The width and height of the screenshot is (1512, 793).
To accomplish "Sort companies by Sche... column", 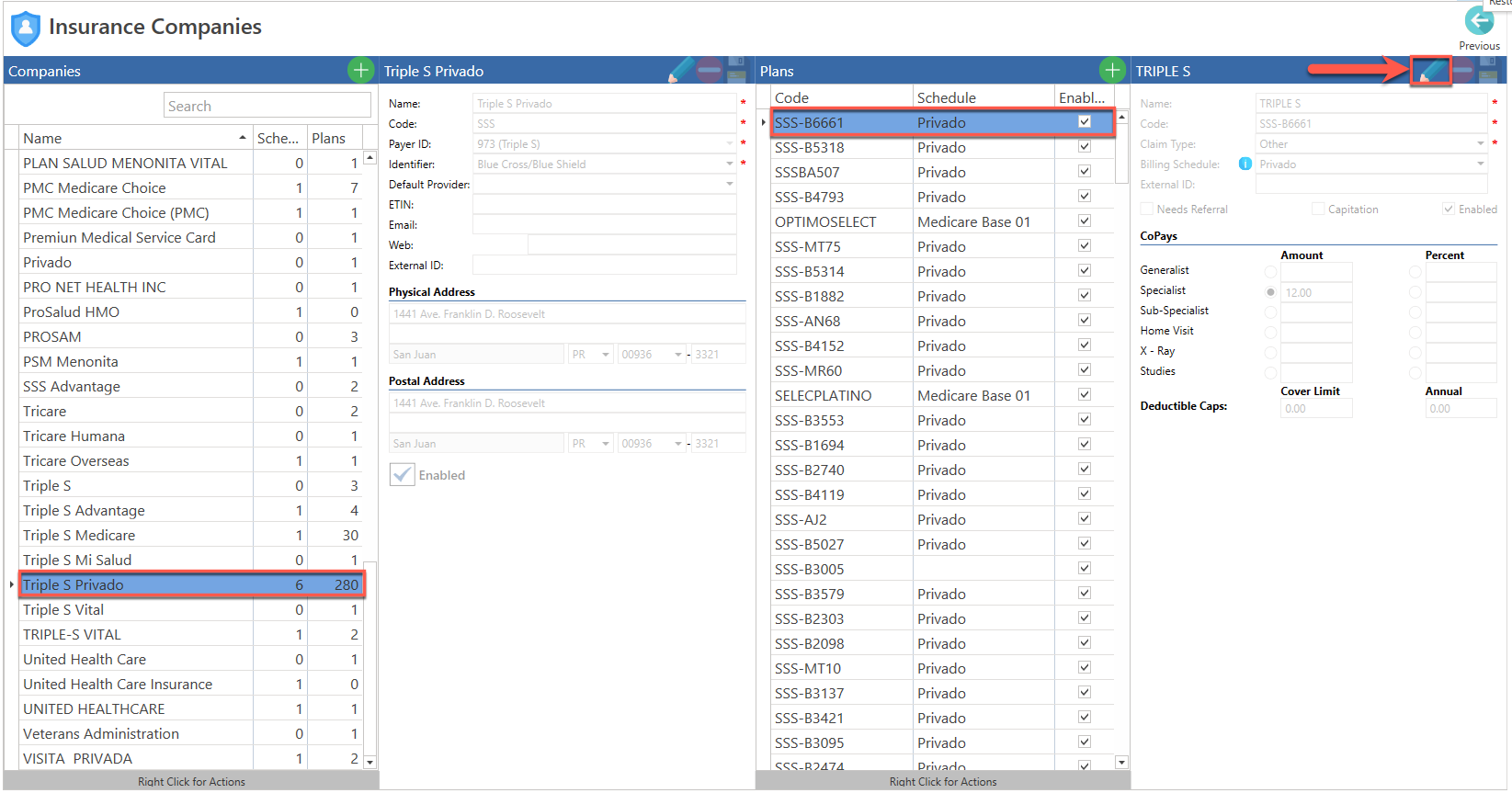I will click(x=280, y=138).
